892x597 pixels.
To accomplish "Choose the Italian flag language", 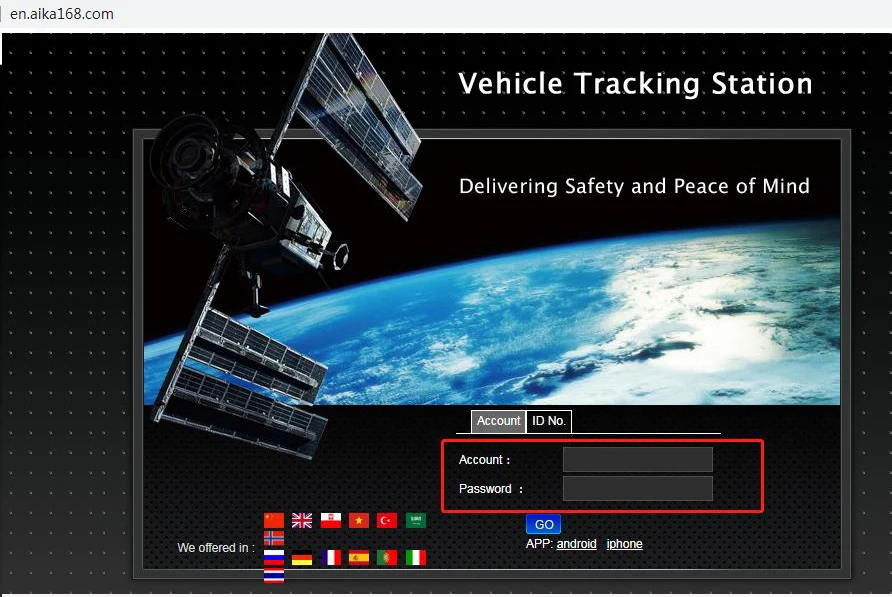I will [416, 558].
